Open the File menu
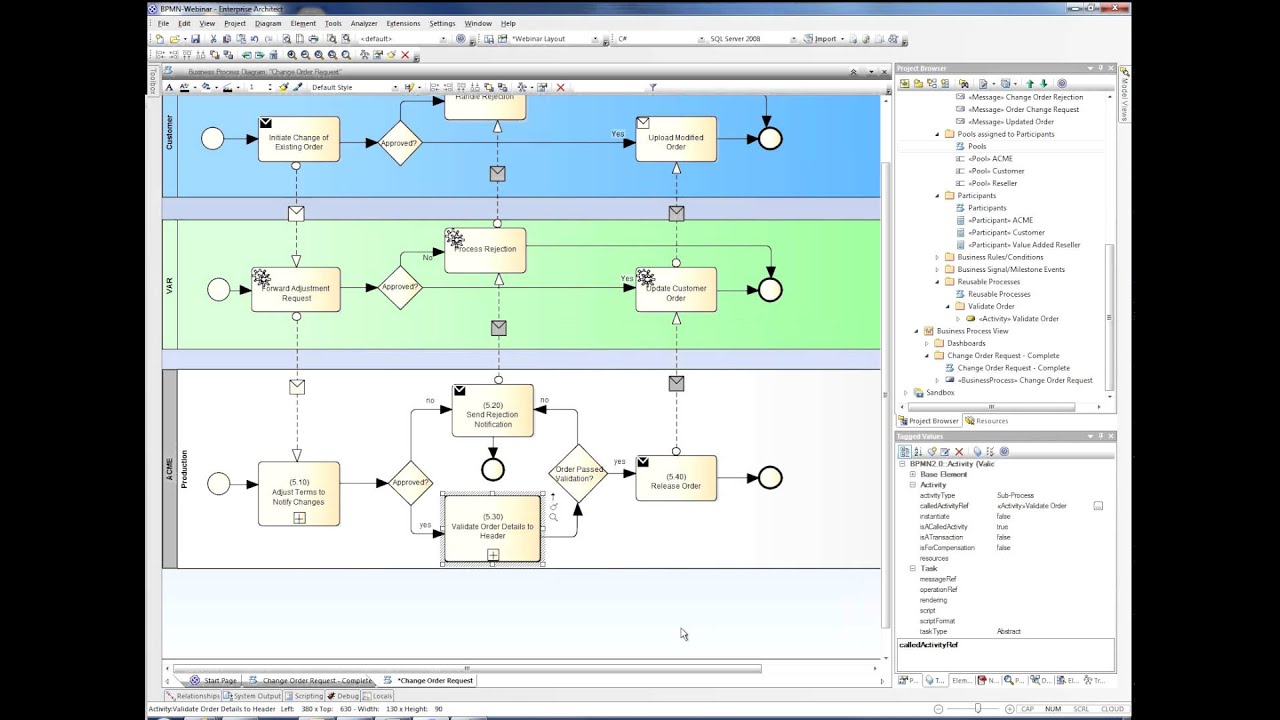1280x720 pixels. point(161,23)
